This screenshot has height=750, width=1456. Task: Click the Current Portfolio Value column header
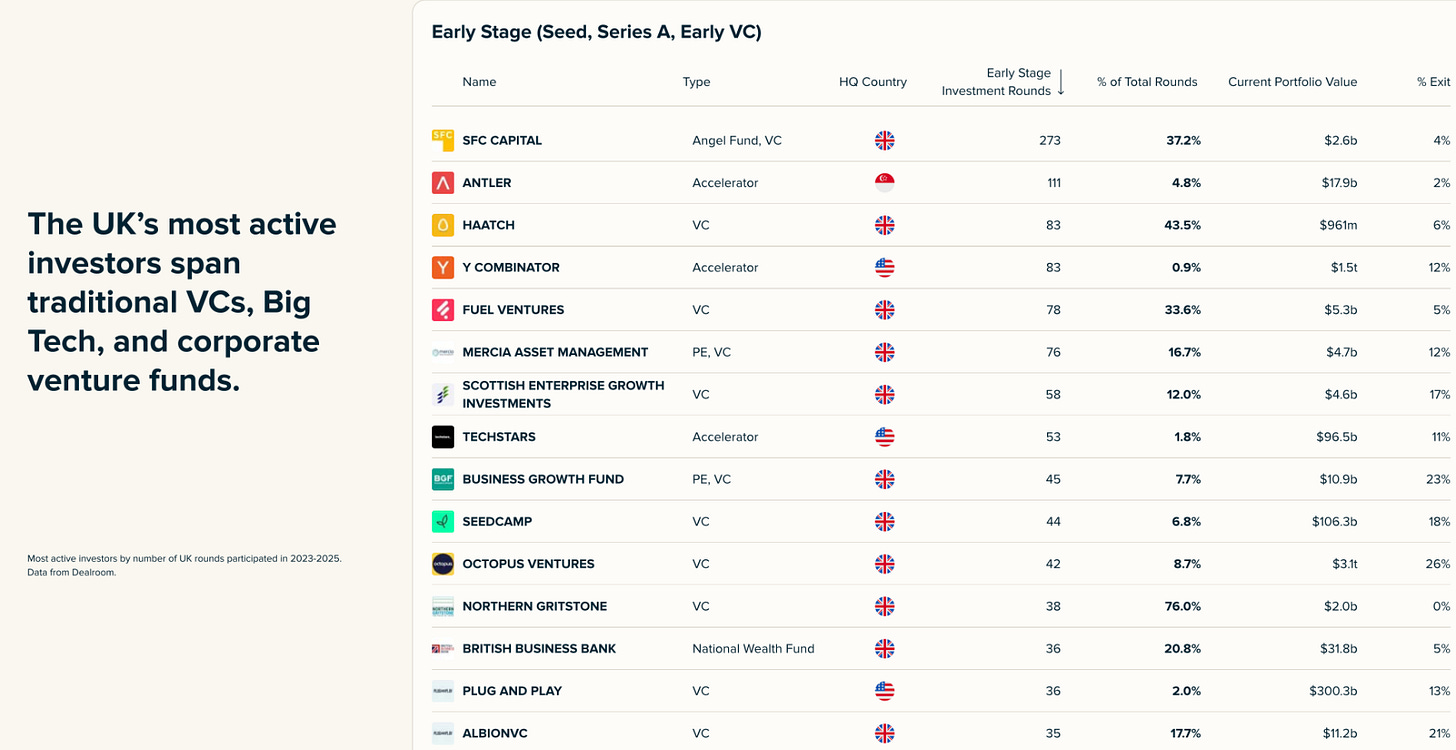(1293, 82)
